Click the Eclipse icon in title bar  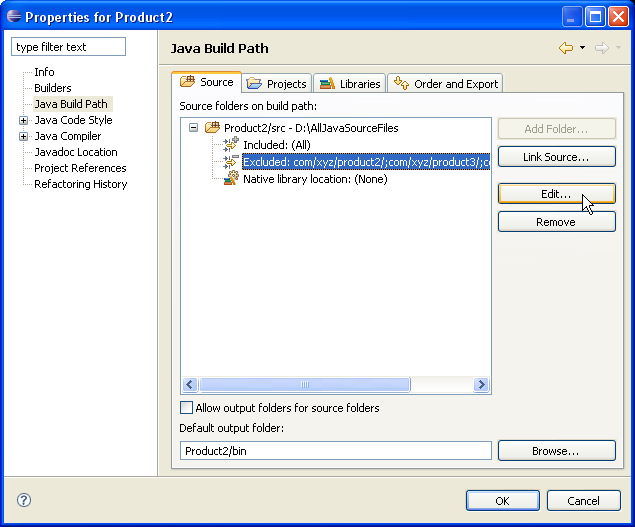pyautogui.click(x=13, y=16)
